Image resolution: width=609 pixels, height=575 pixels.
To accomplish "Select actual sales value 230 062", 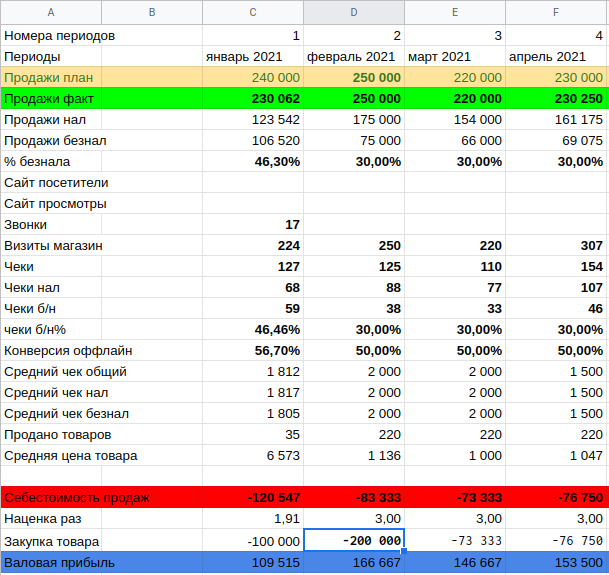I will (253, 98).
